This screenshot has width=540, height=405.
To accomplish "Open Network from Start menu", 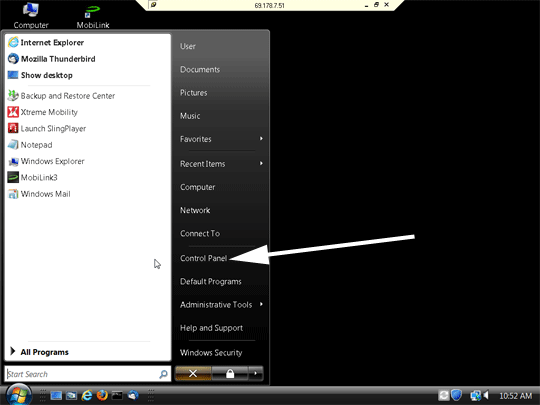I will pyautogui.click(x=195, y=210).
